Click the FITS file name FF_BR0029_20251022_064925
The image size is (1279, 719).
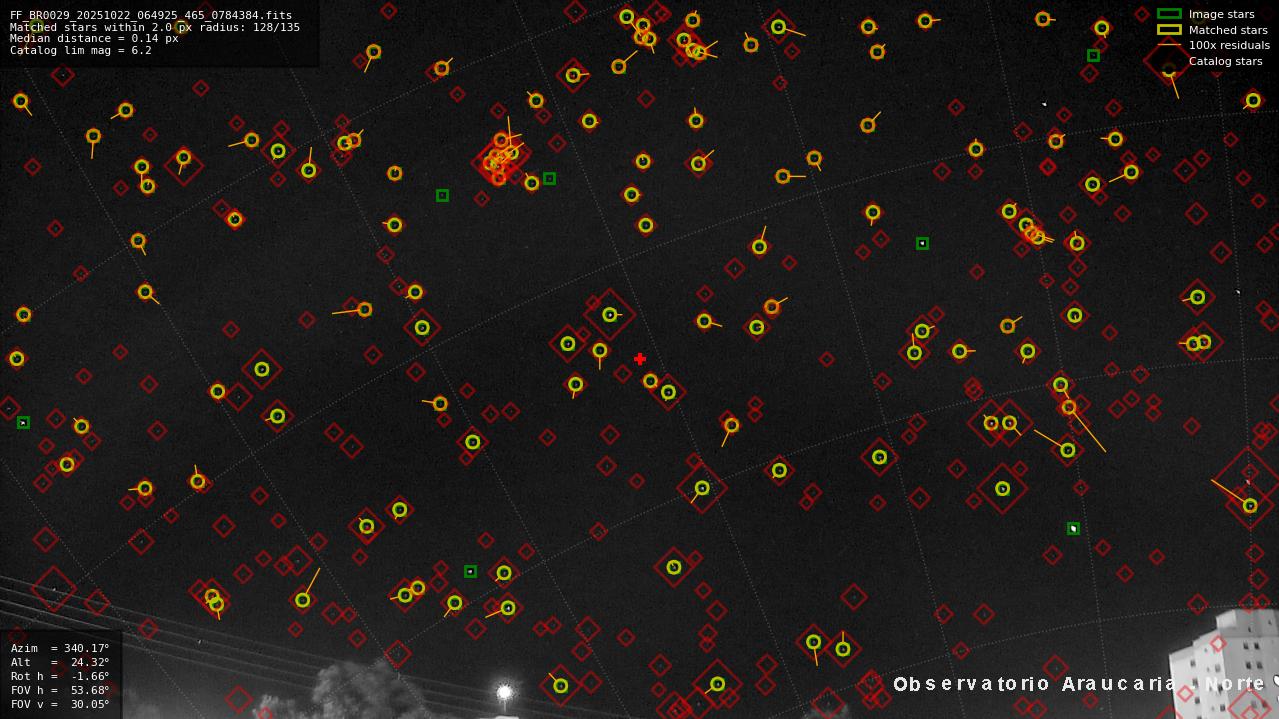coord(151,16)
